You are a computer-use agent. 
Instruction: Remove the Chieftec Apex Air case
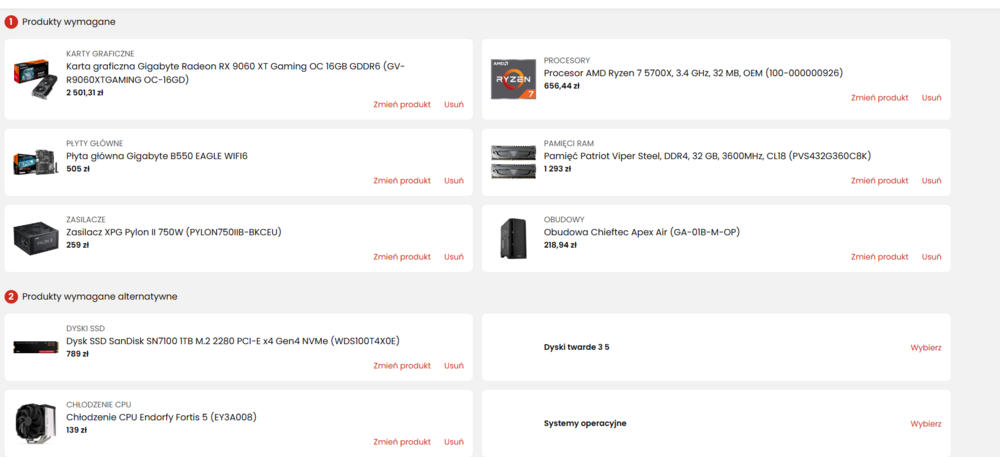coord(931,257)
